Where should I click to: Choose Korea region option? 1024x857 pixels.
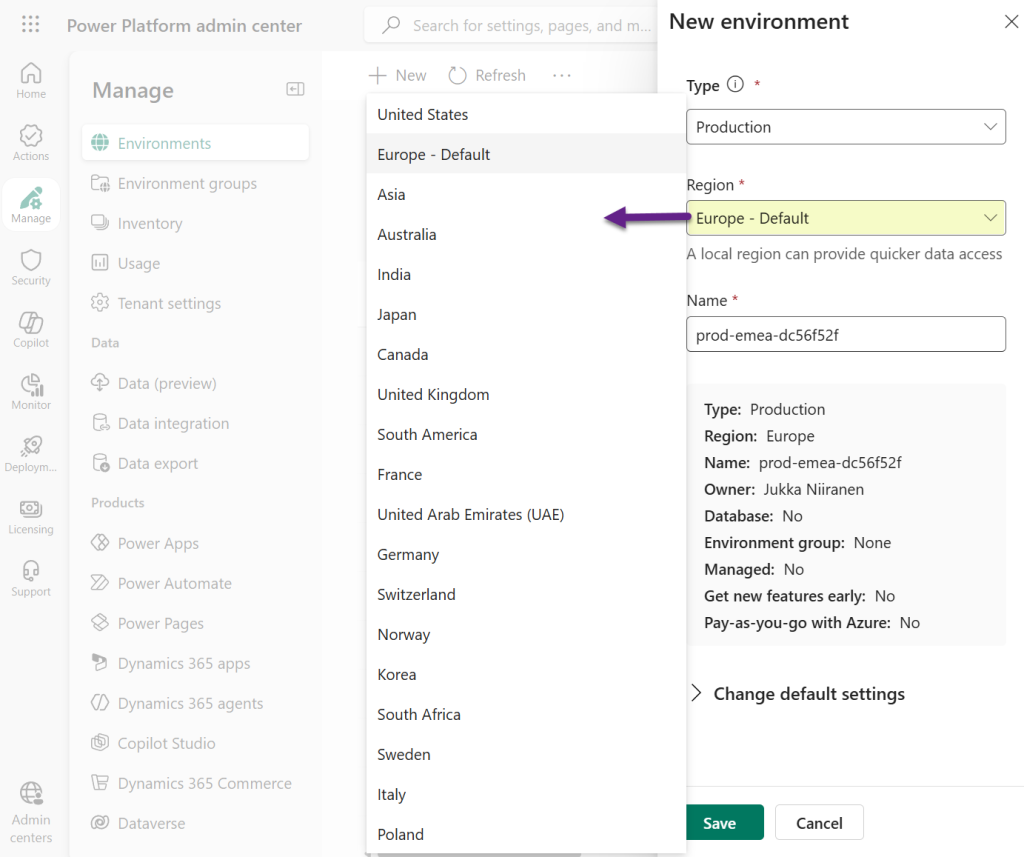click(x=526, y=675)
